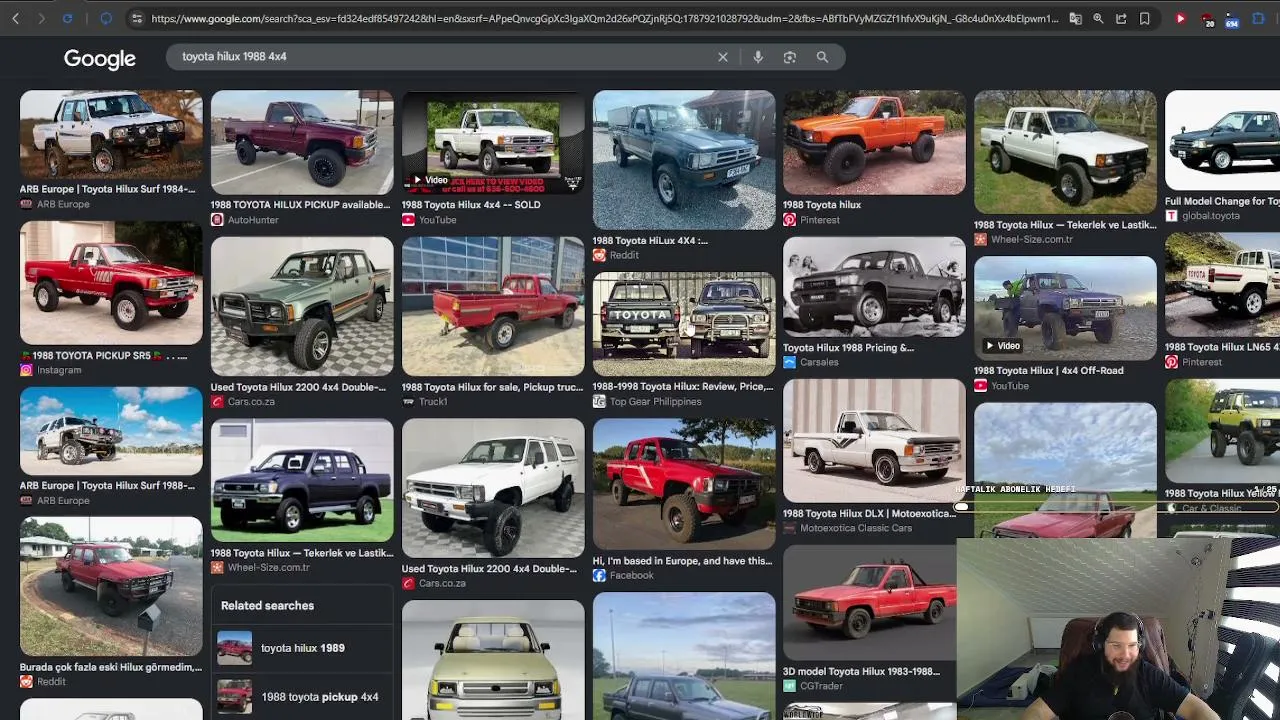
Task: Click the Video badge on the 4x4 Off-Road thumbnail
Action: 1003,346
